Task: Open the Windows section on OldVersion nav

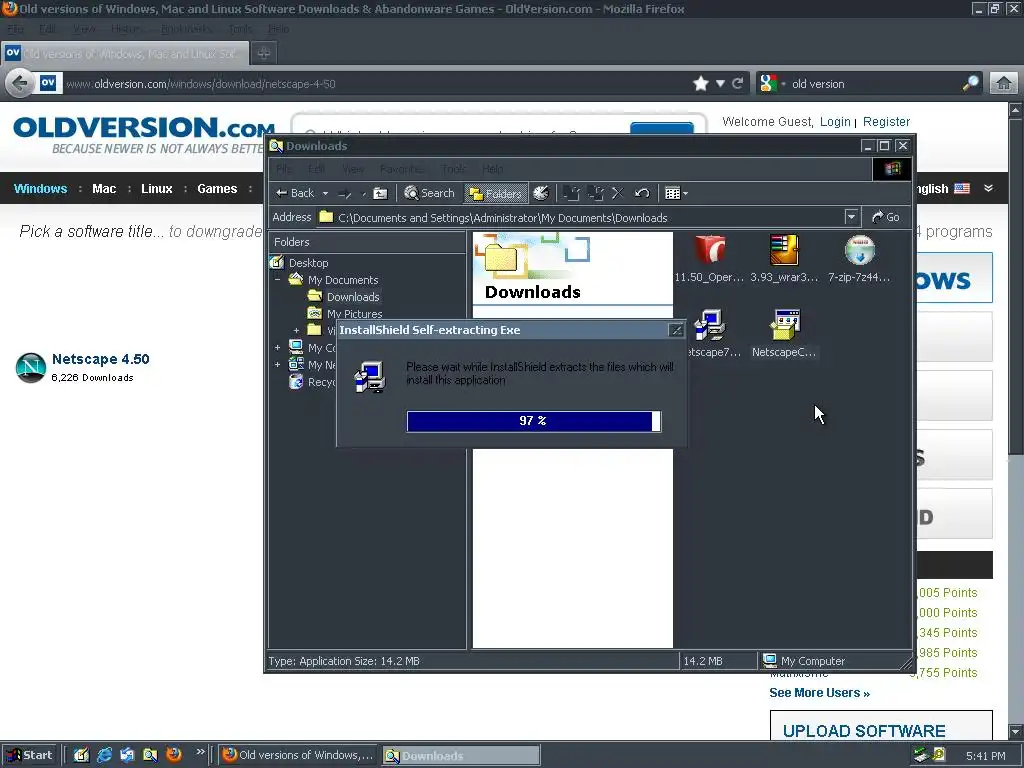Action: click(x=40, y=189)
